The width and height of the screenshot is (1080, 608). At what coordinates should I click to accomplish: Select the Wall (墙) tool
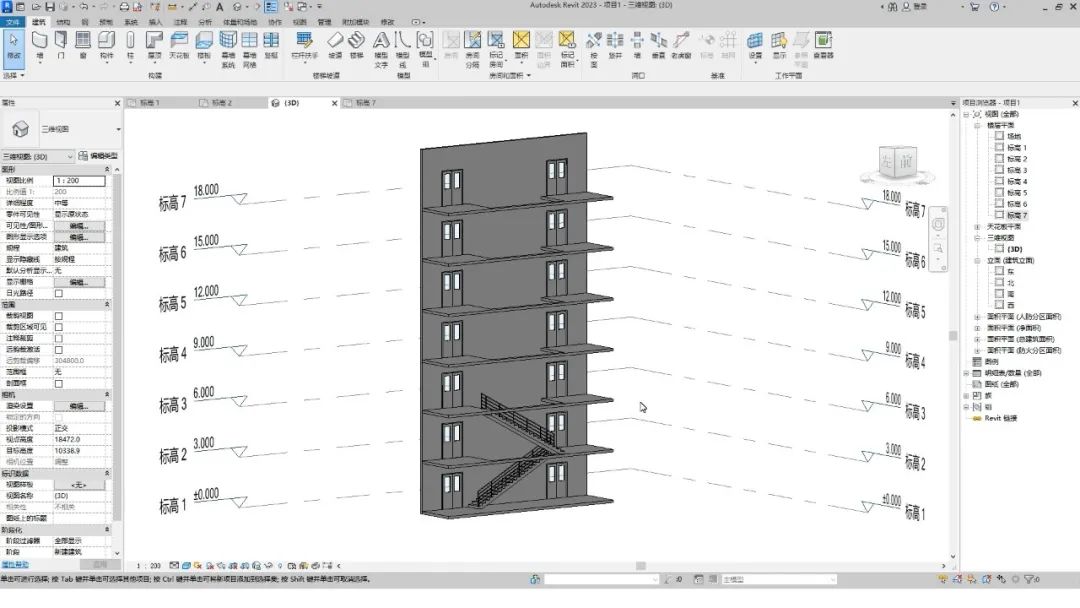click(x=39, y=45)
